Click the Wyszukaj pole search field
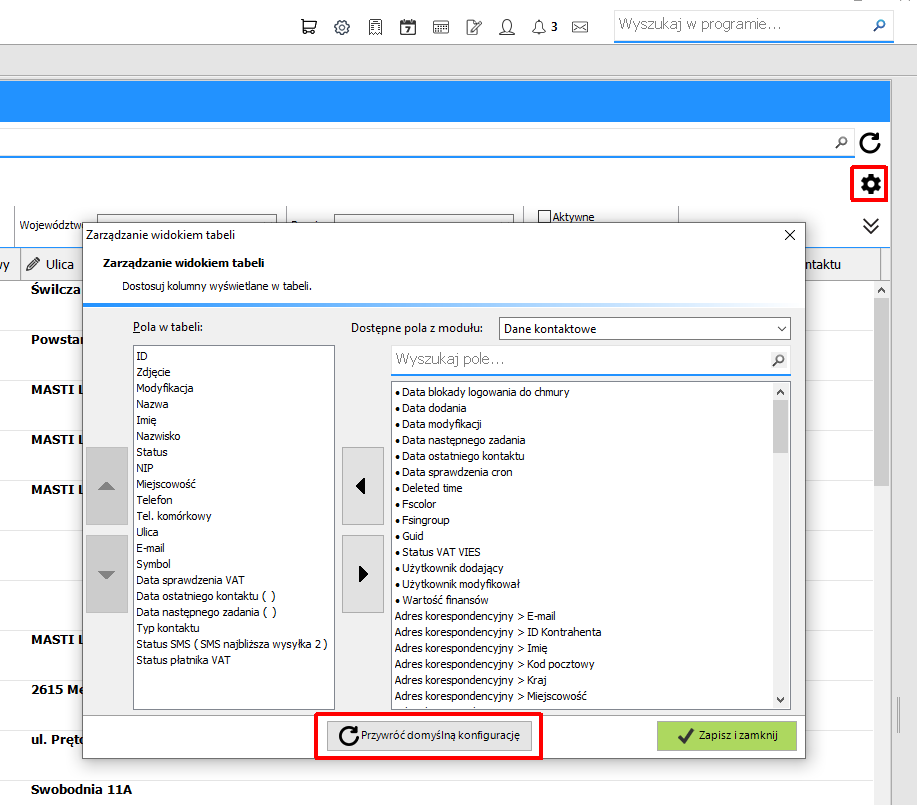 point(580,359)
